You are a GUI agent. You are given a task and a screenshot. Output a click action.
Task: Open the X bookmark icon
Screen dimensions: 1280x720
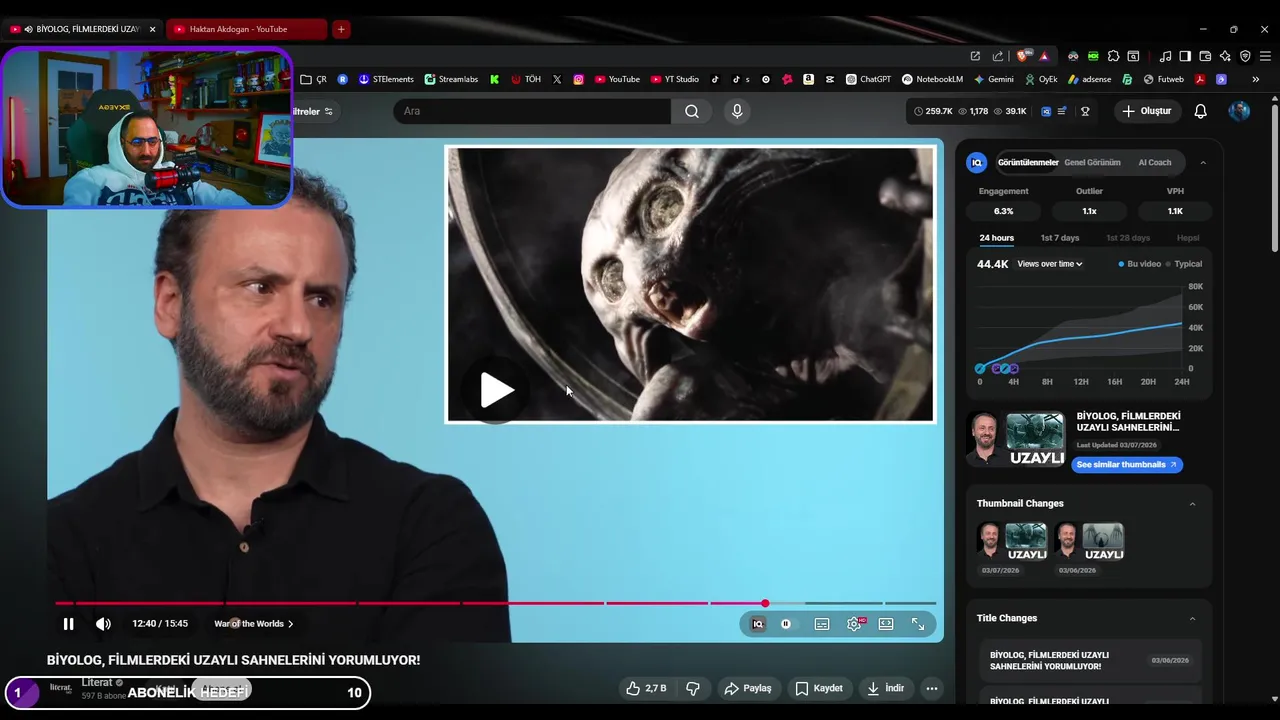tap(557, 79)
